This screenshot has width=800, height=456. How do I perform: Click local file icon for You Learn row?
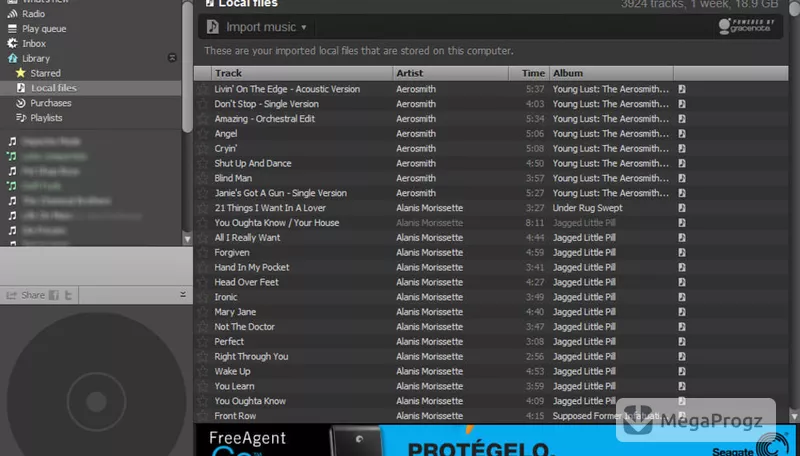682,386
